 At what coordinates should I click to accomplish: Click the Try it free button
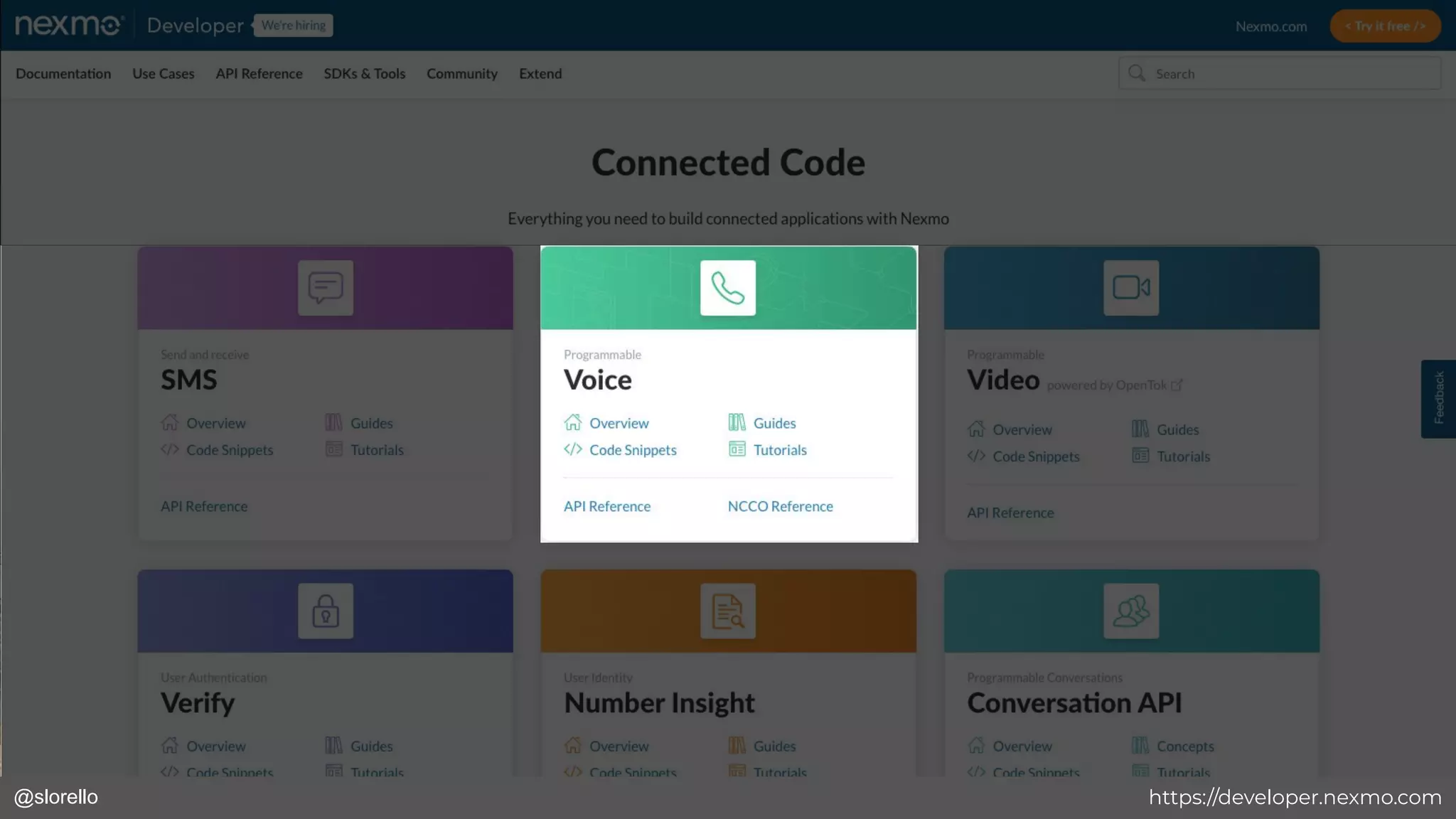click(x=1385, y=26)
